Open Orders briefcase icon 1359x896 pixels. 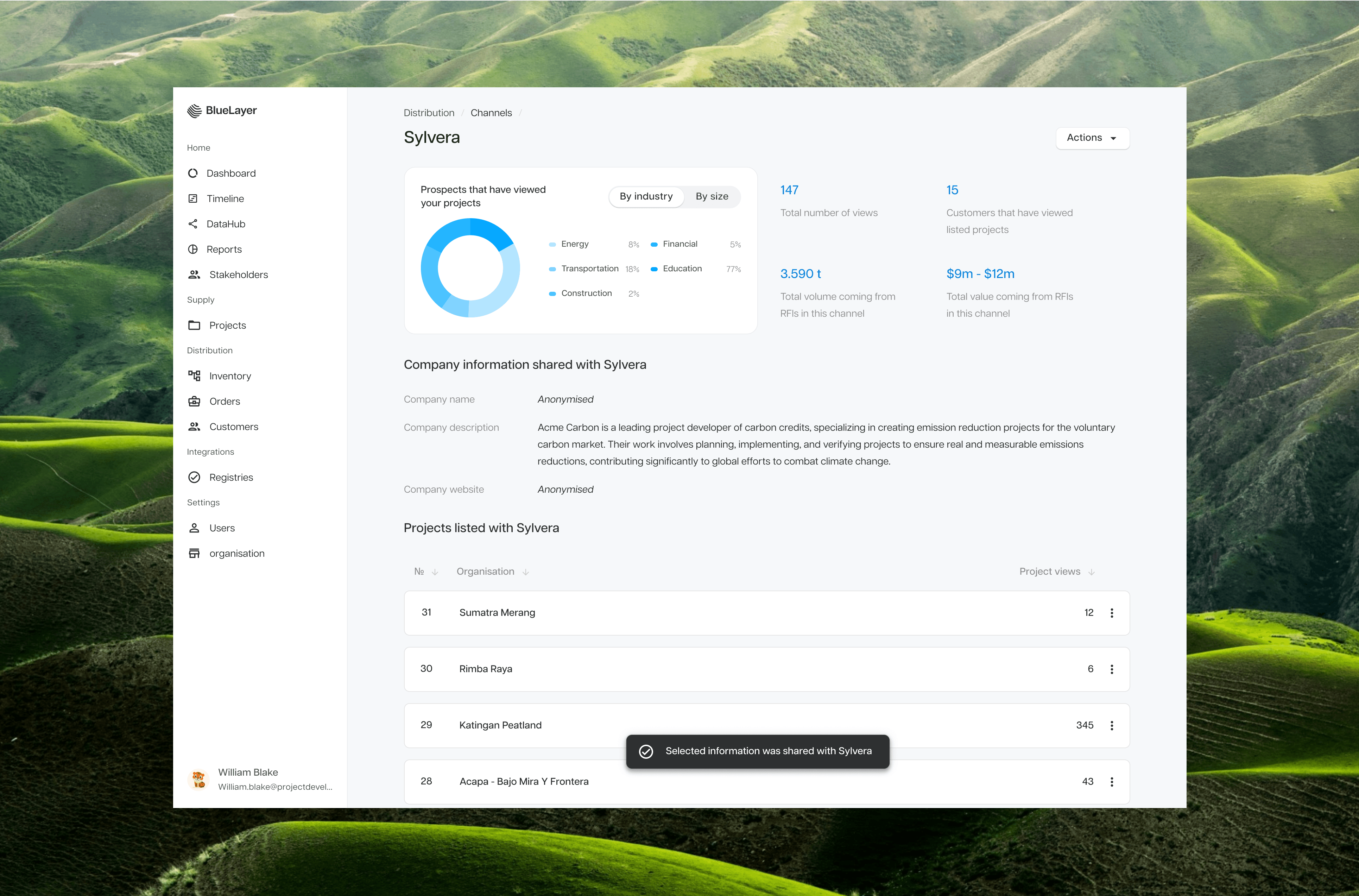(x=194, y=401)
